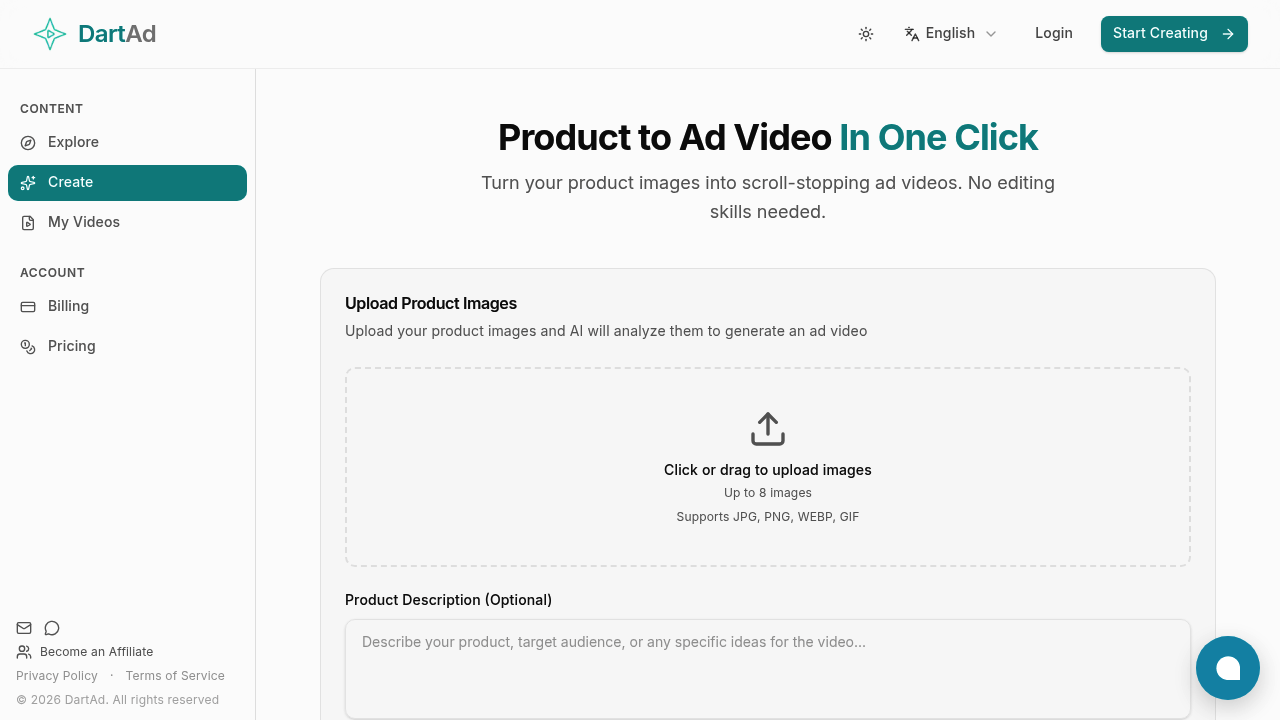Open the English language dropdown
Viewport: 1280px width, 720px height.
951,33
